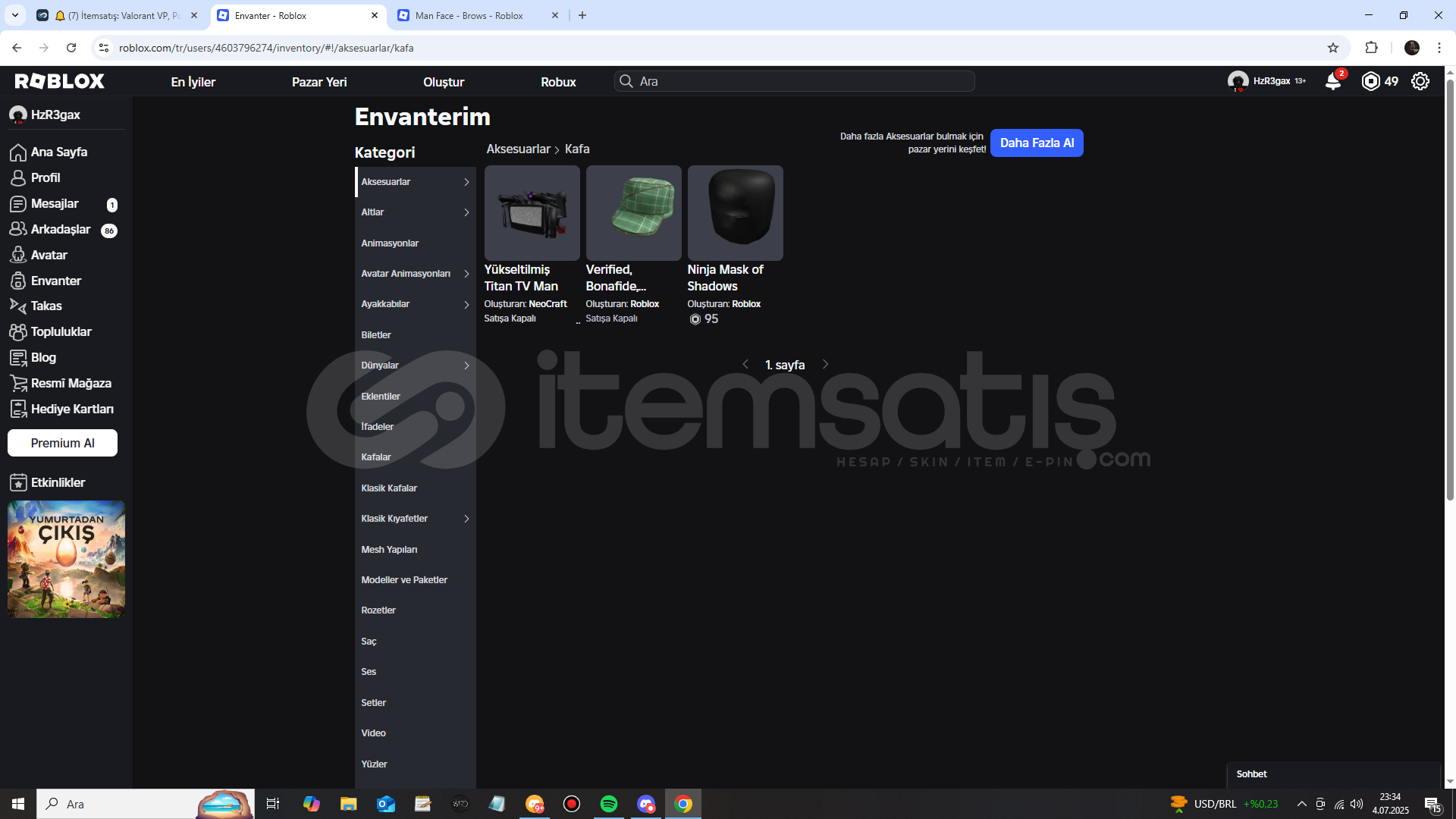
Task: Open Robux in top navigation
Action: [558, 82]
